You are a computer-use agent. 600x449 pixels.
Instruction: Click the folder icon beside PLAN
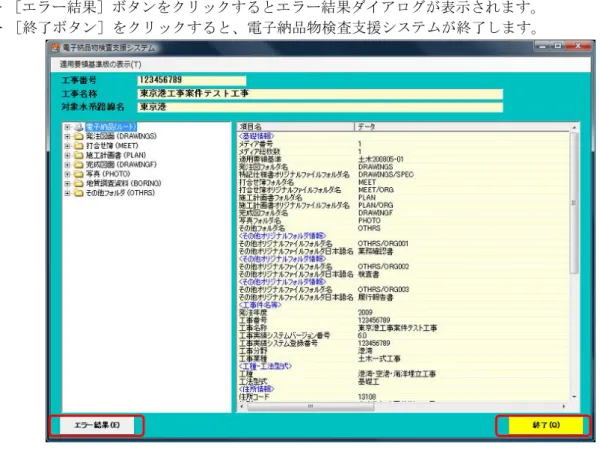click(x=78, y=155)
